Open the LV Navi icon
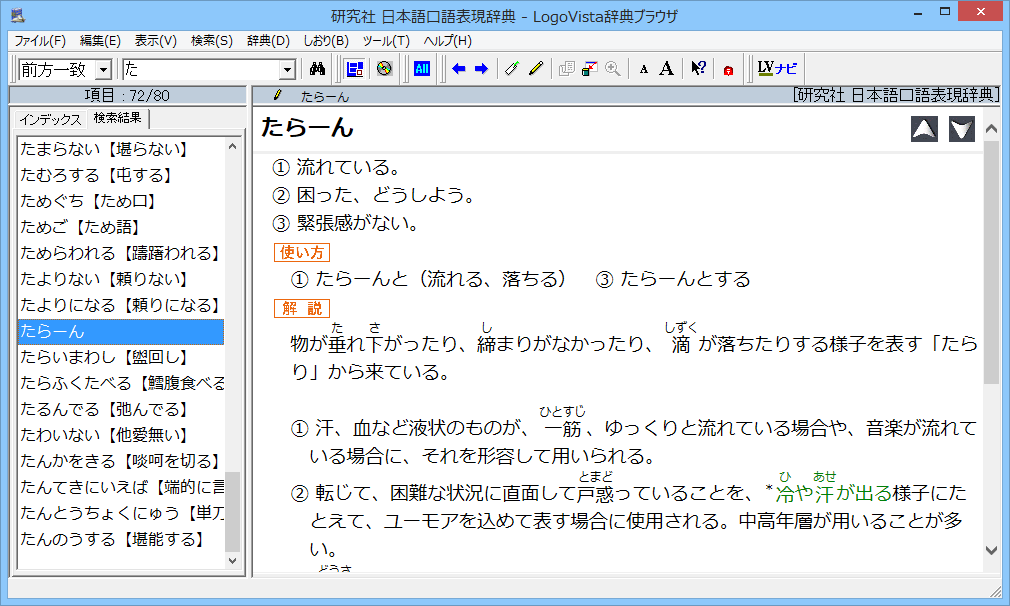This screenshot has height=606, width=1010. click(x=777, y=68)
